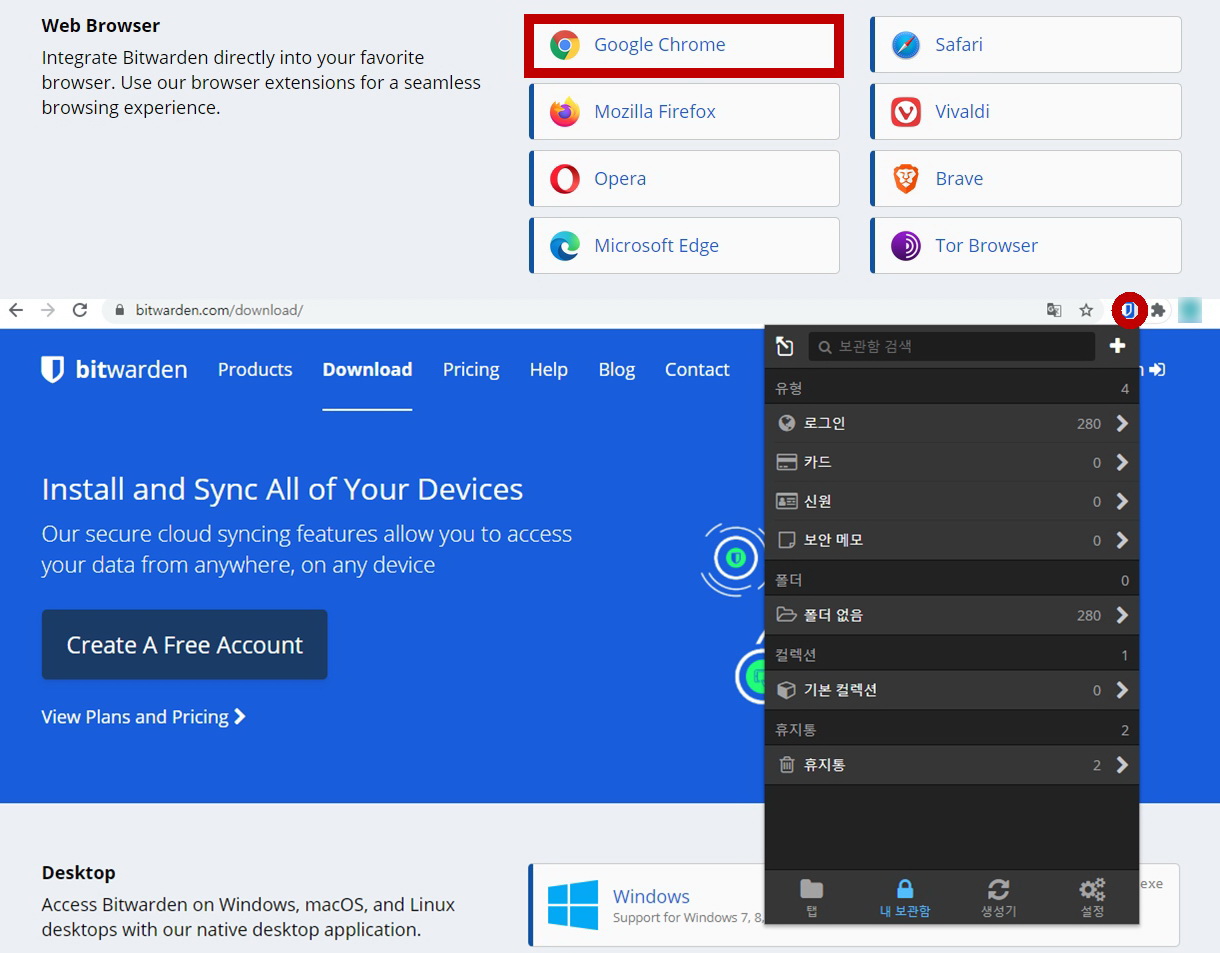Screen dimensions: 1220x953
Task: Click the Mozilla Firefox logo icon
Action: click(565, 112)
